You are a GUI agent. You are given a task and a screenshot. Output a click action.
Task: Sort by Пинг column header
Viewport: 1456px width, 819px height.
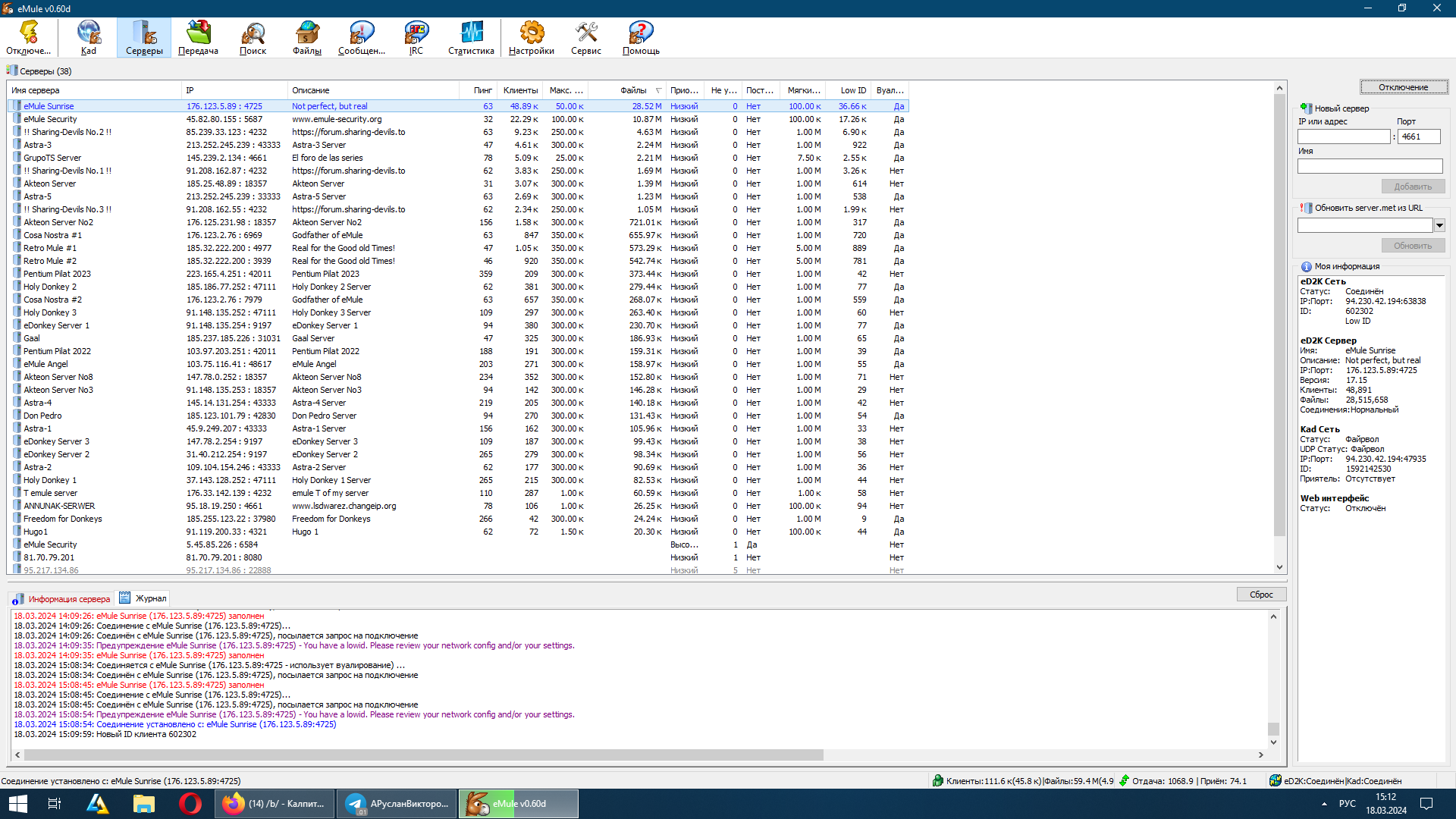(x=478, y=90)
